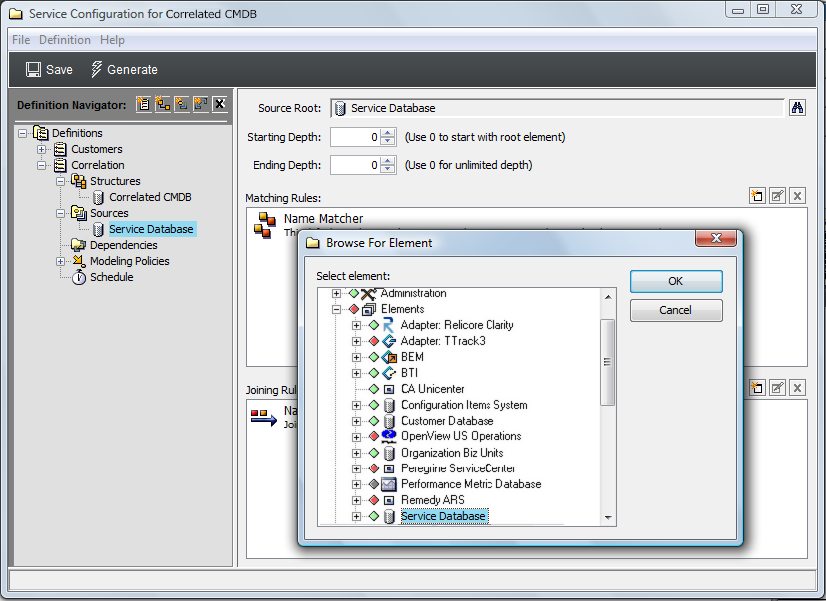Image resolution: width=826 pixels, height=601 pixels.
Task: Expand the BEM node
Action: coord(356,357)
